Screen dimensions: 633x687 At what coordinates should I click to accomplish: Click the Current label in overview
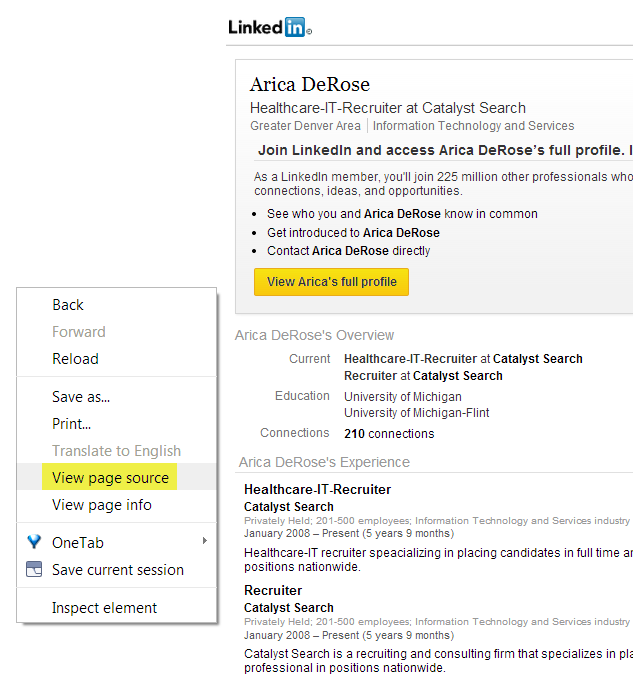[309, 359]
